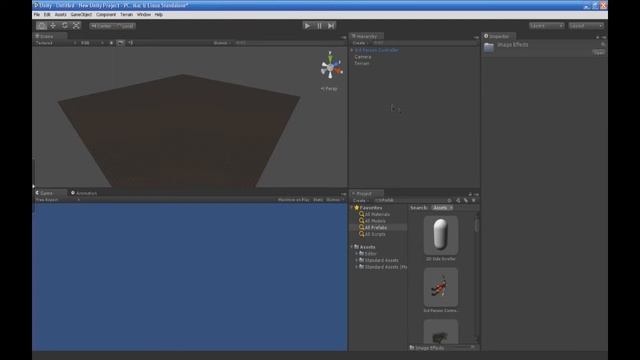
Task: Open the Window menu
Action: (x=144, y=14)
